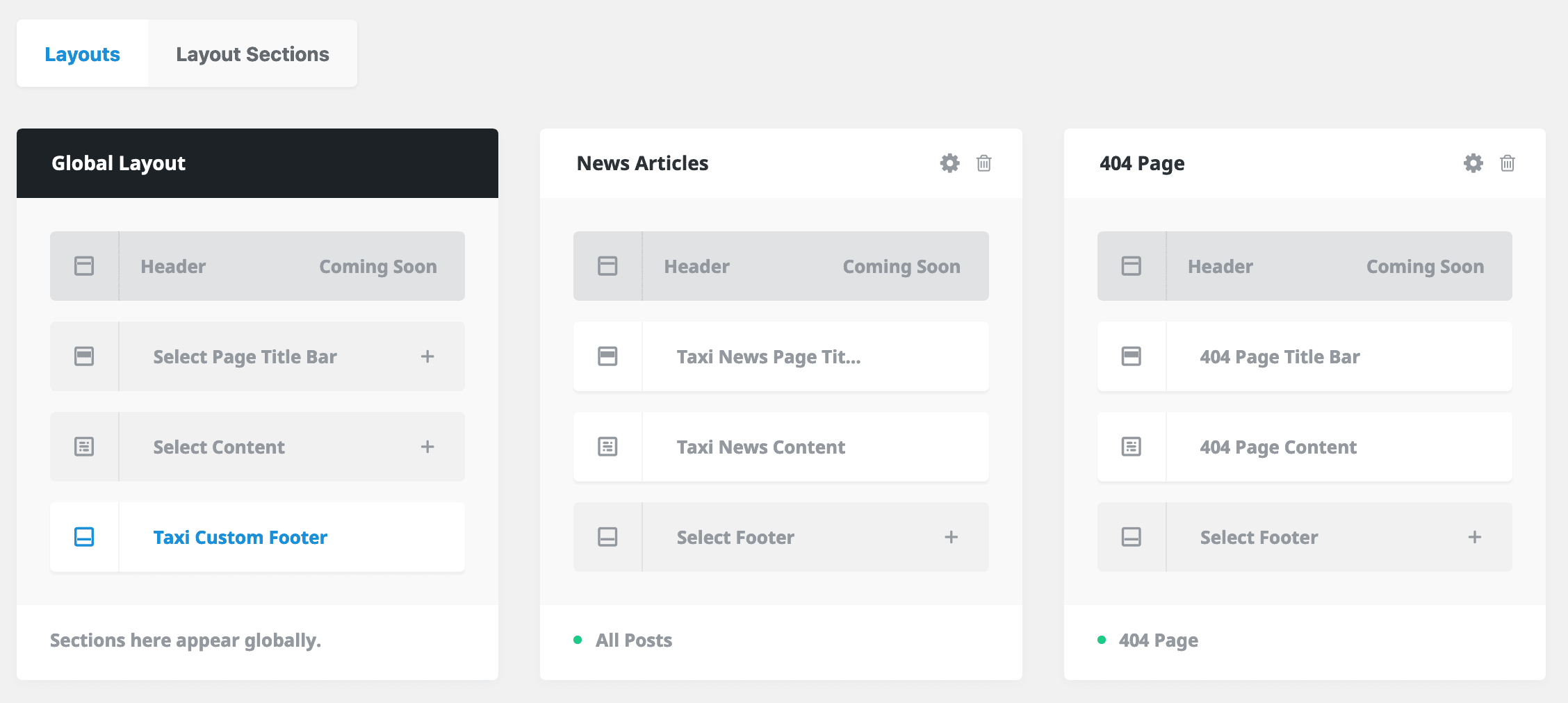
Task: Add a footer via plus in News Articles
Action: tap(951, 537)
